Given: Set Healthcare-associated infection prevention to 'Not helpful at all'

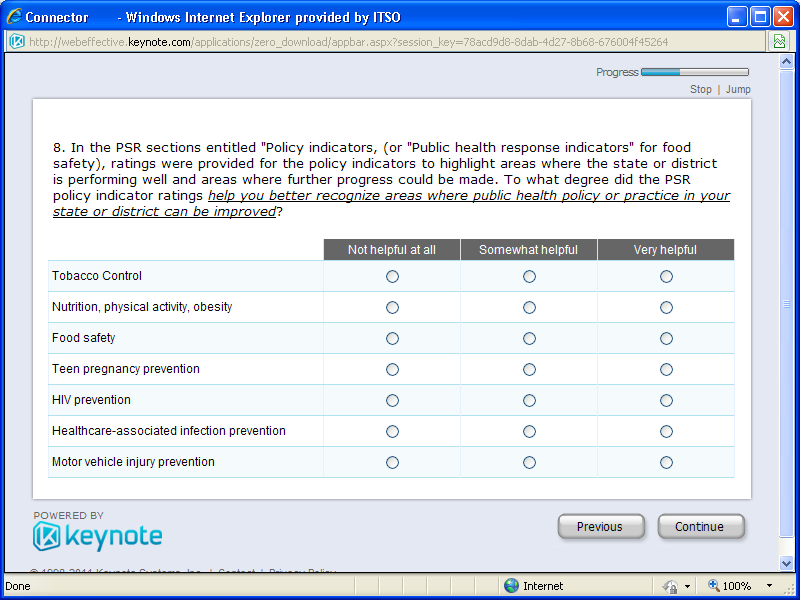Looking at the screenshot, I should tap(392, 432).
